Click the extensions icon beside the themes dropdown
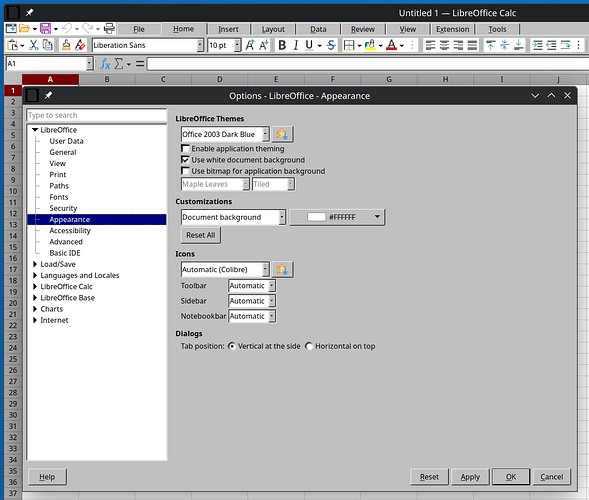Image resolution: width=589 pixels, height=500 pixels. click(x=282, y=134)
